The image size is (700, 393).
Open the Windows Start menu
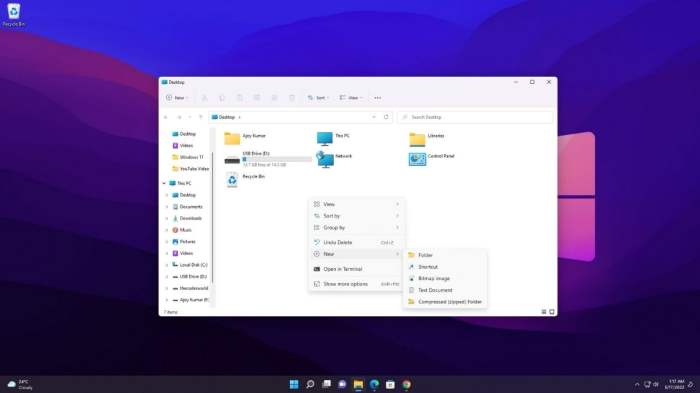pos(294,384)
